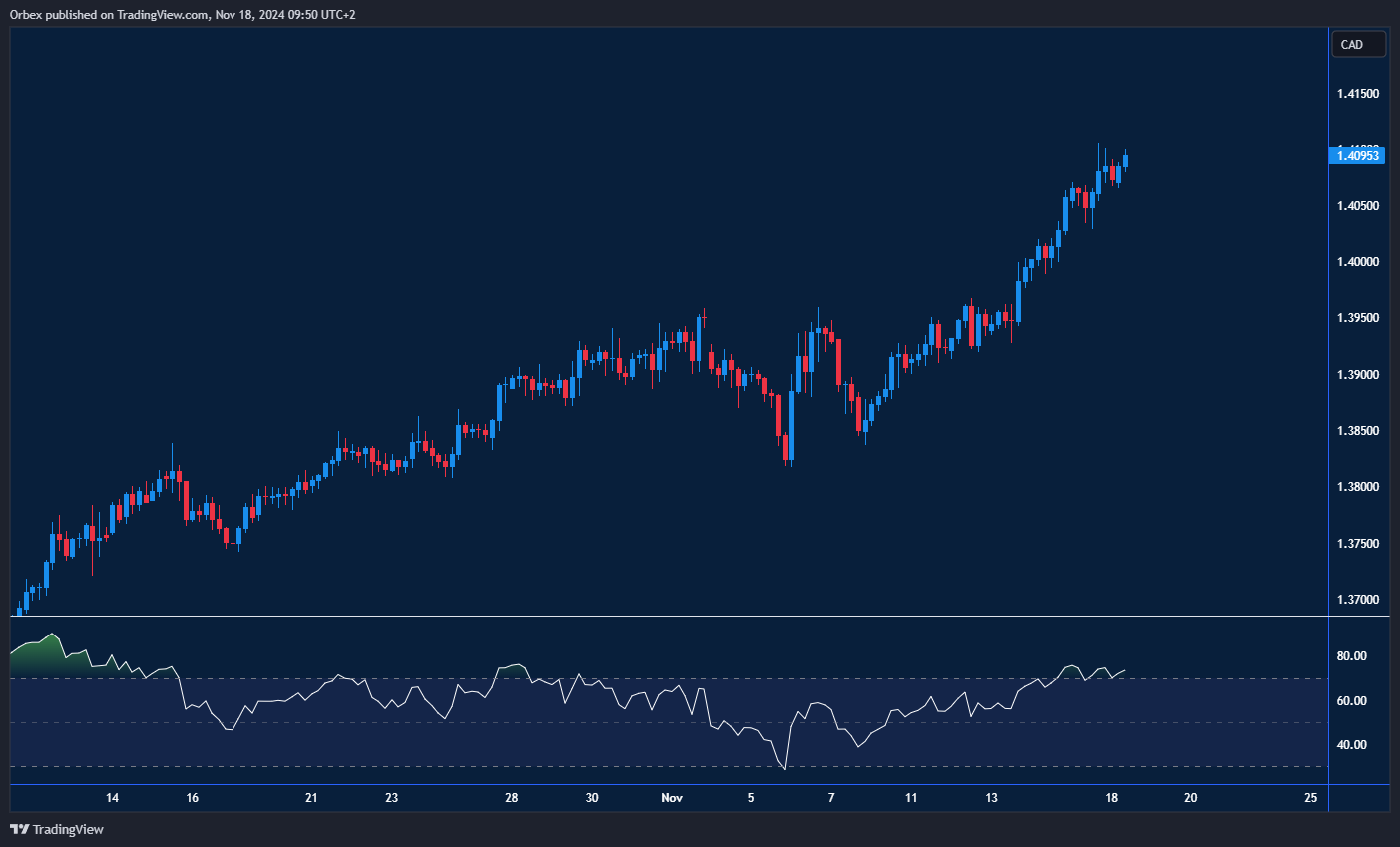The height and width of the screenshot is (847, 1400).
Task: Click the 1.40000 price scale label
Action: pos(1358,262)
